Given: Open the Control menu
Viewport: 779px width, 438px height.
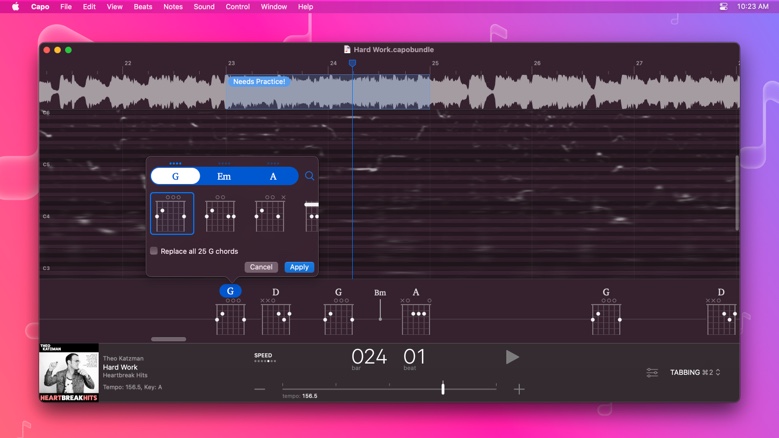Looking at the screenshot, I should tap(237, 6).
